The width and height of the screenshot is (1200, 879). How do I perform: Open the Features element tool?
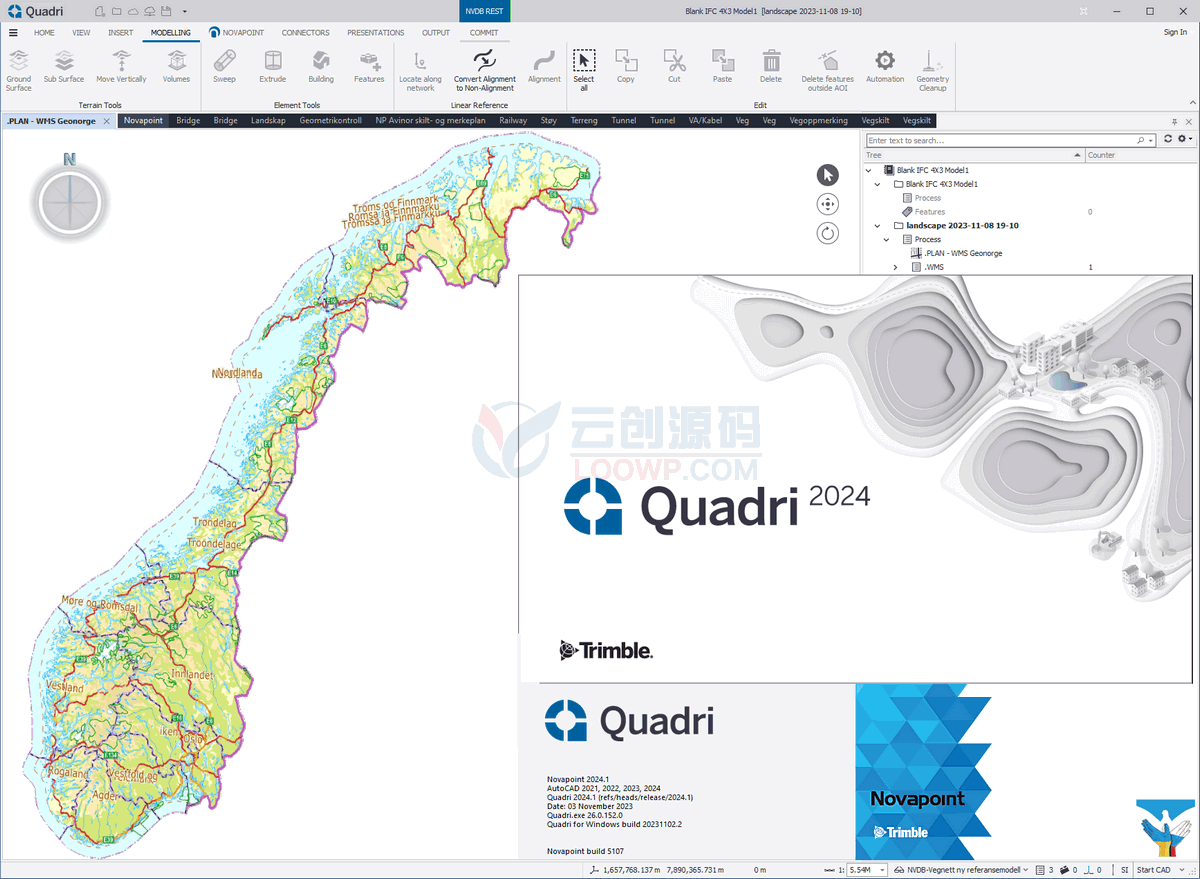click(369, 66)
